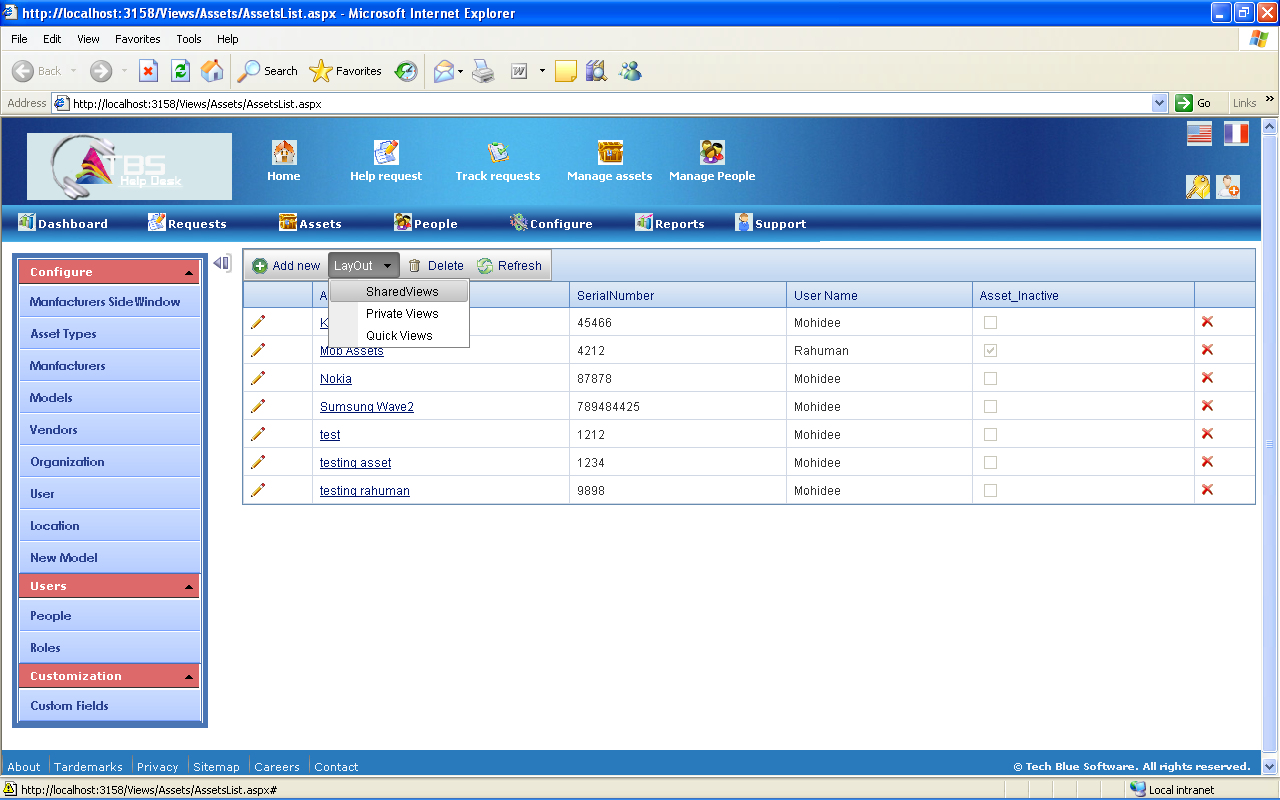
Task: Toggle Asset_Inactive checkbox for Sumsung Wave2
Action: (990, 406)
